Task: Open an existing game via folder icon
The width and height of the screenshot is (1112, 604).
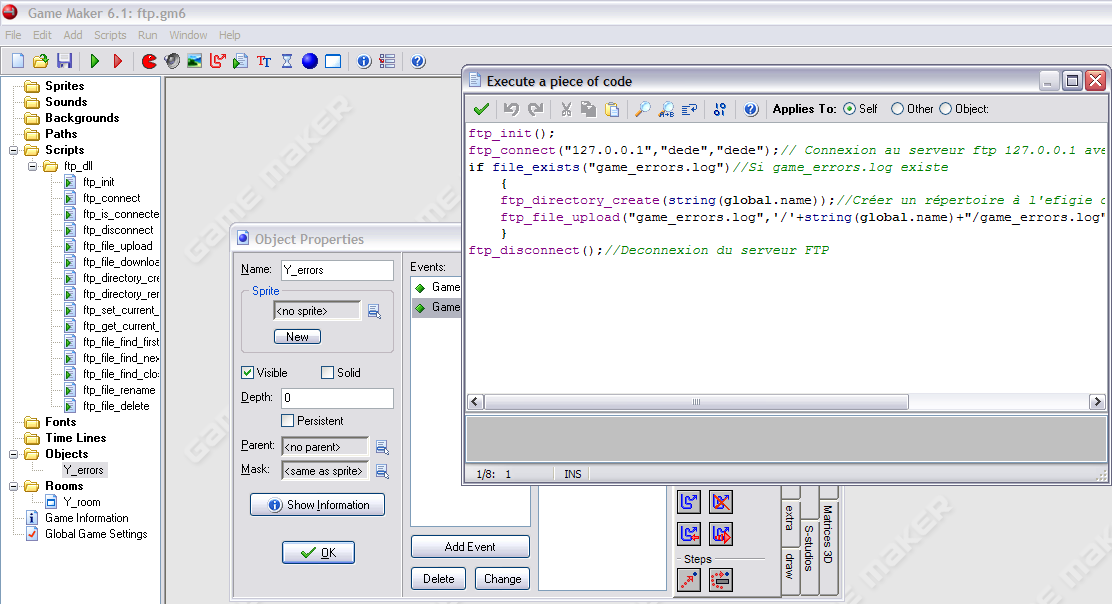Action: [41, 61]
